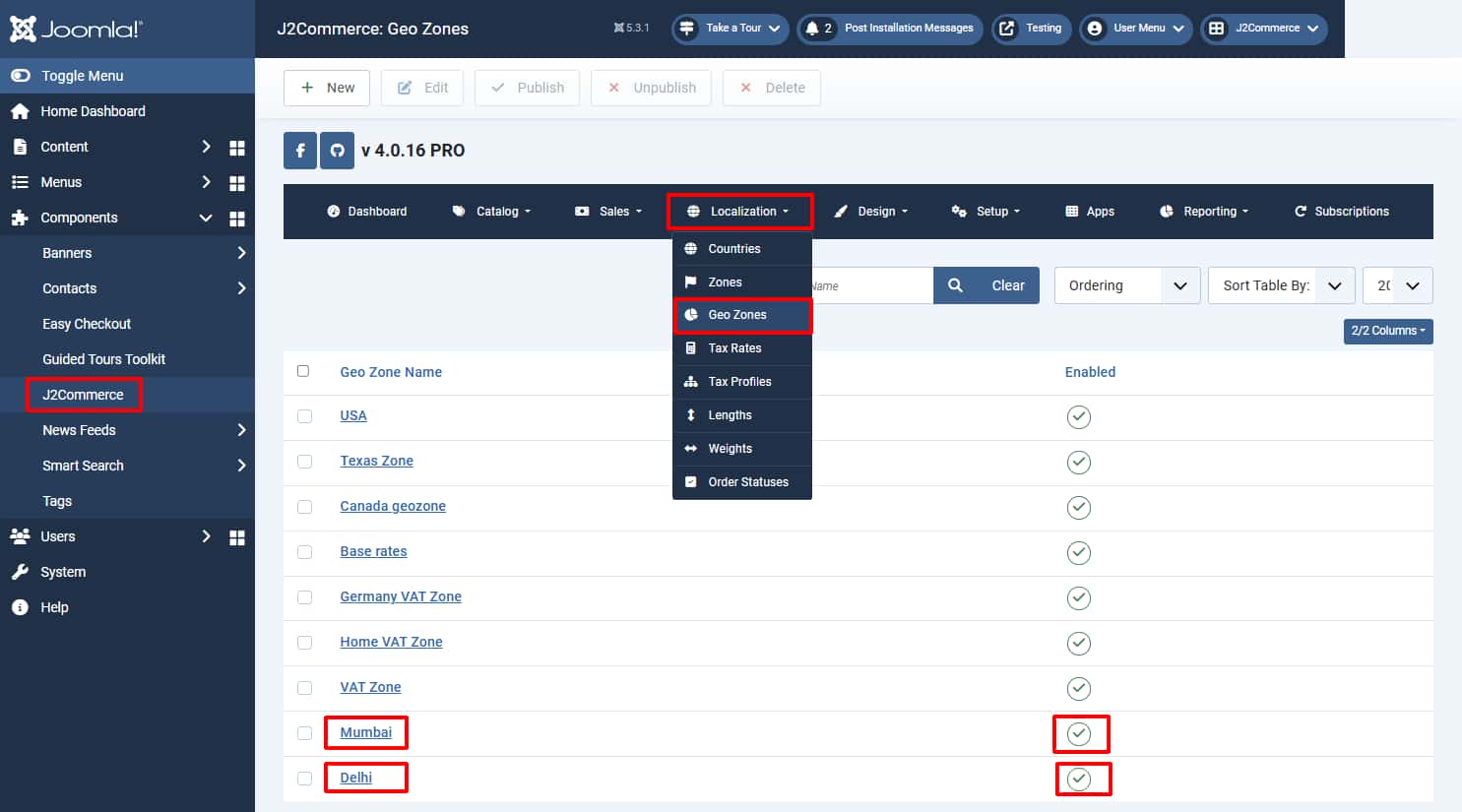Viewport: 1462px width, 812px height.
Task: Click the search magnifier icon button
Action: tap(955, 285)
